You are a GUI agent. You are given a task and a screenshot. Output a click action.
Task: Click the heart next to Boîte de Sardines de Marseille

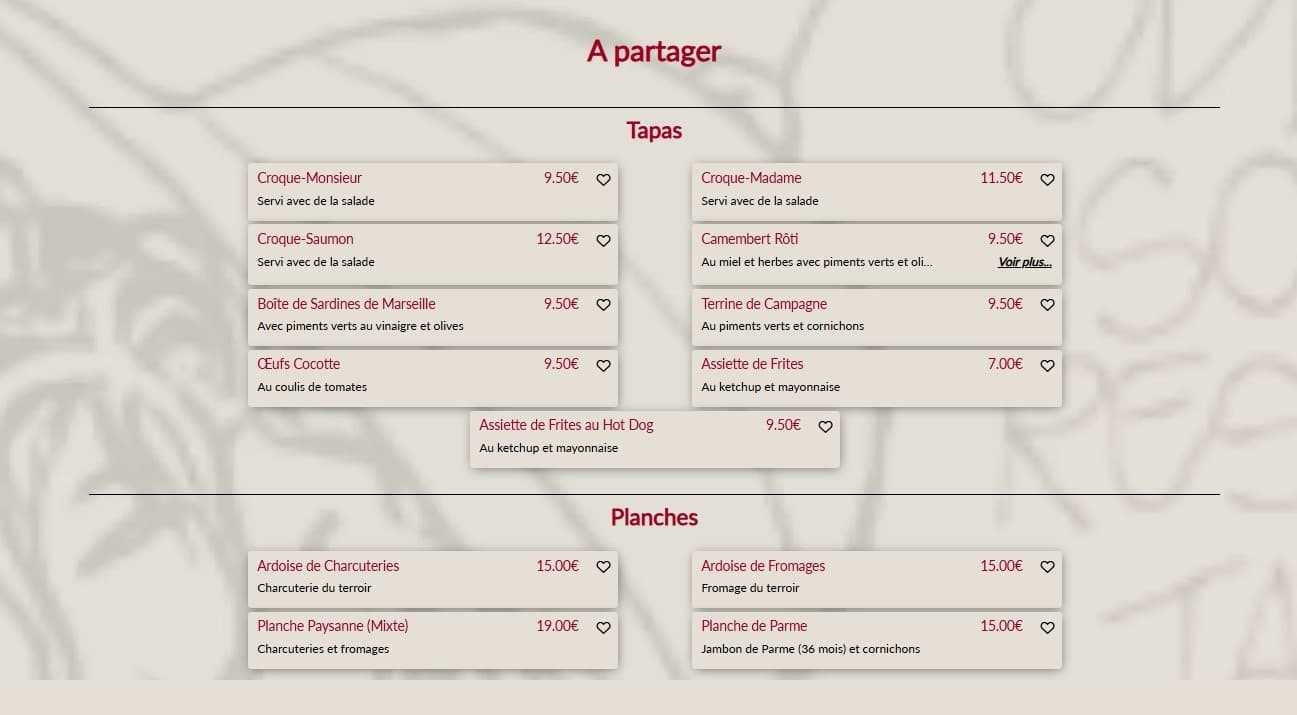(x=603, y=305)
